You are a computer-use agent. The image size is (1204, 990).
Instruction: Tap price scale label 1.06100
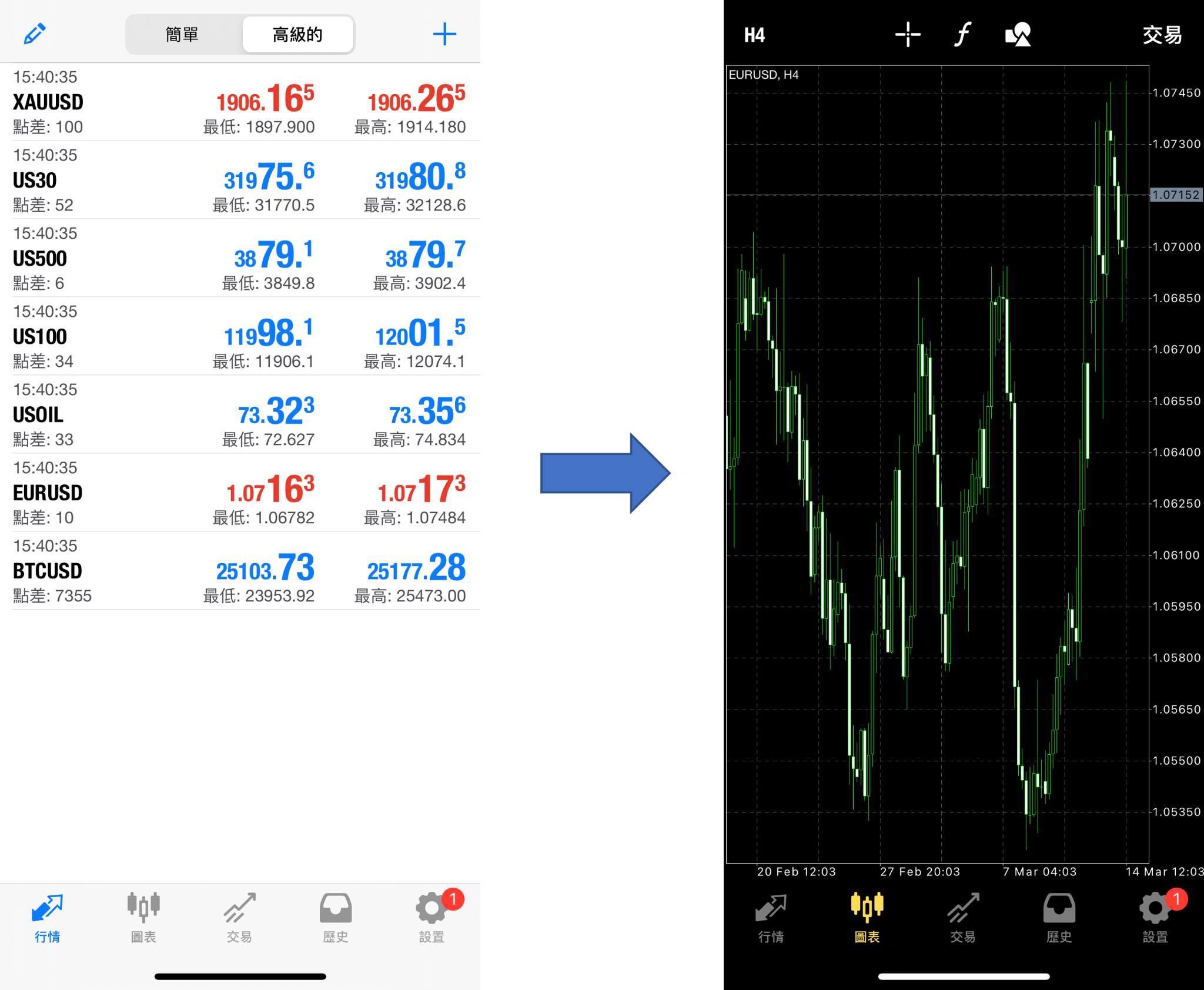pos(1176,555)
